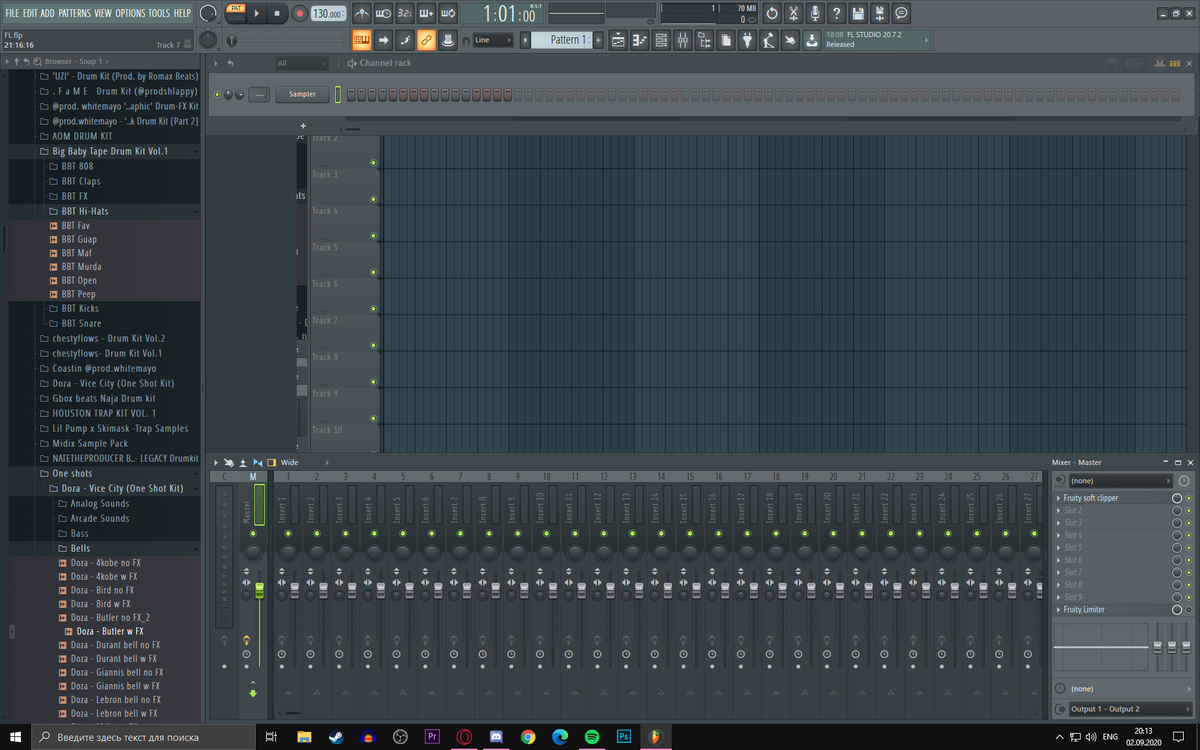Click the undo history round arrow icon
The image size is (1200, 750).
[772, 13]
